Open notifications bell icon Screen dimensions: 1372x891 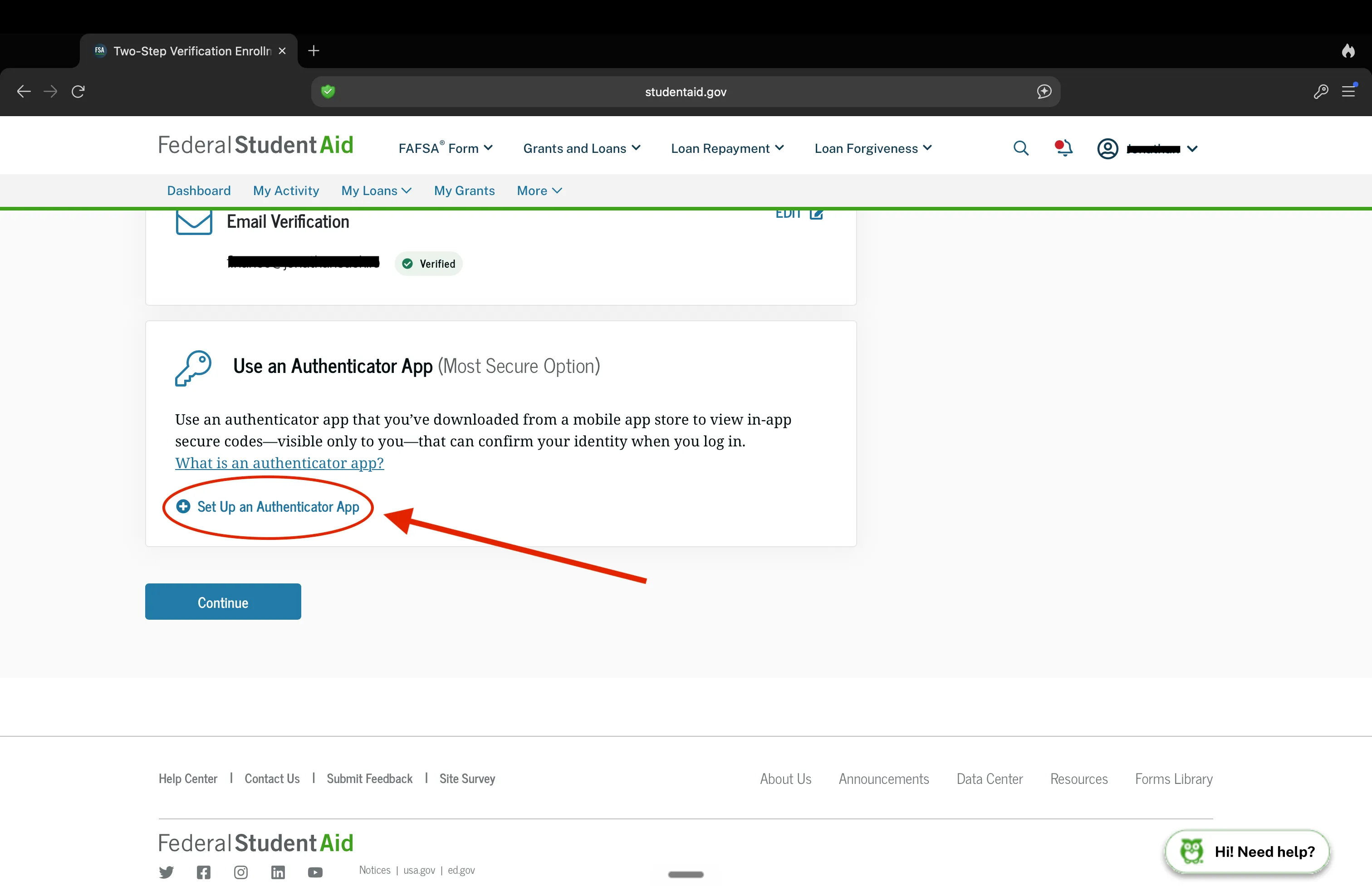pos(1063,148)
